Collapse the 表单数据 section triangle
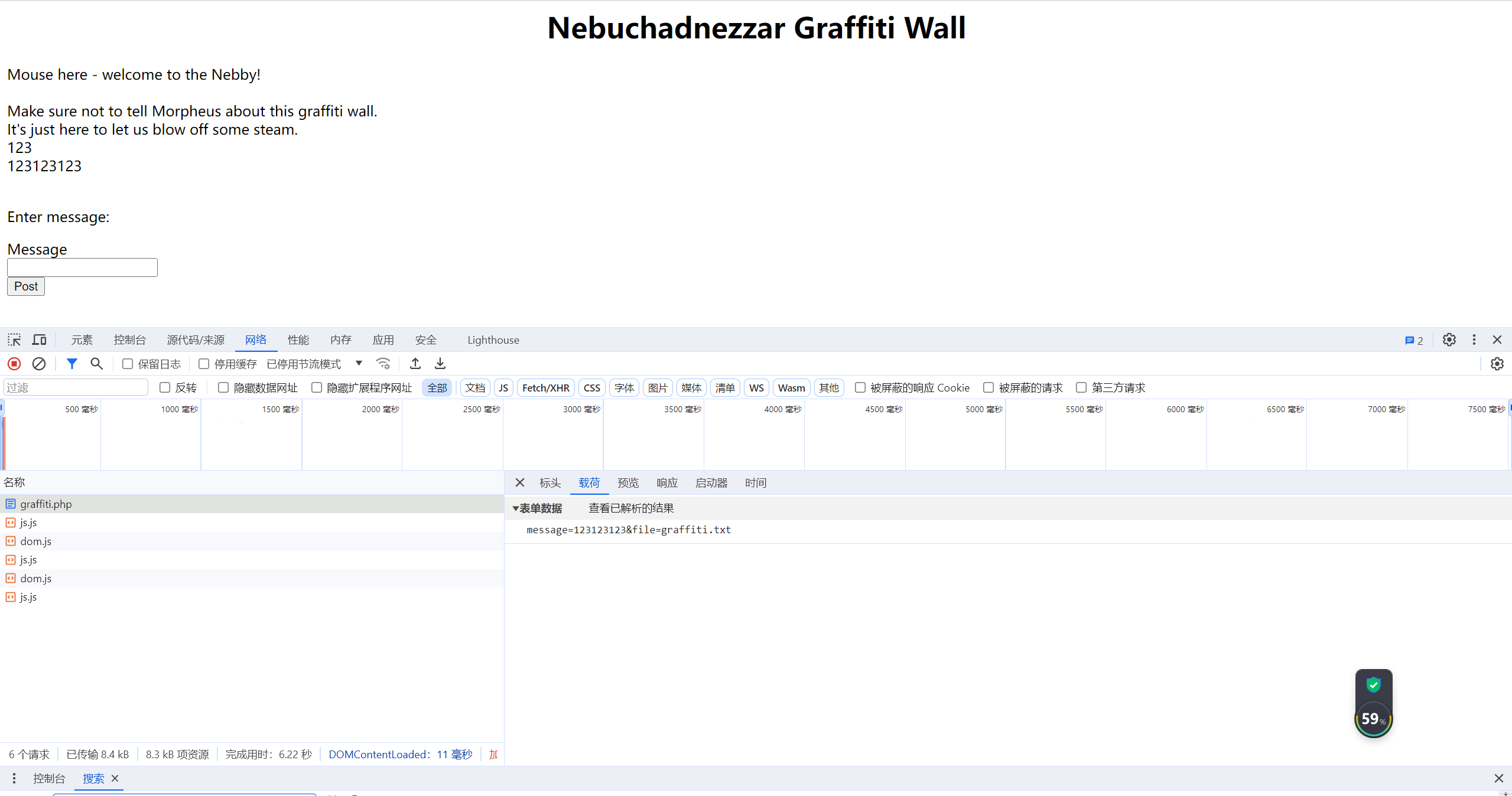Viewport: 1512px width, 796px height. click(515, 508)
